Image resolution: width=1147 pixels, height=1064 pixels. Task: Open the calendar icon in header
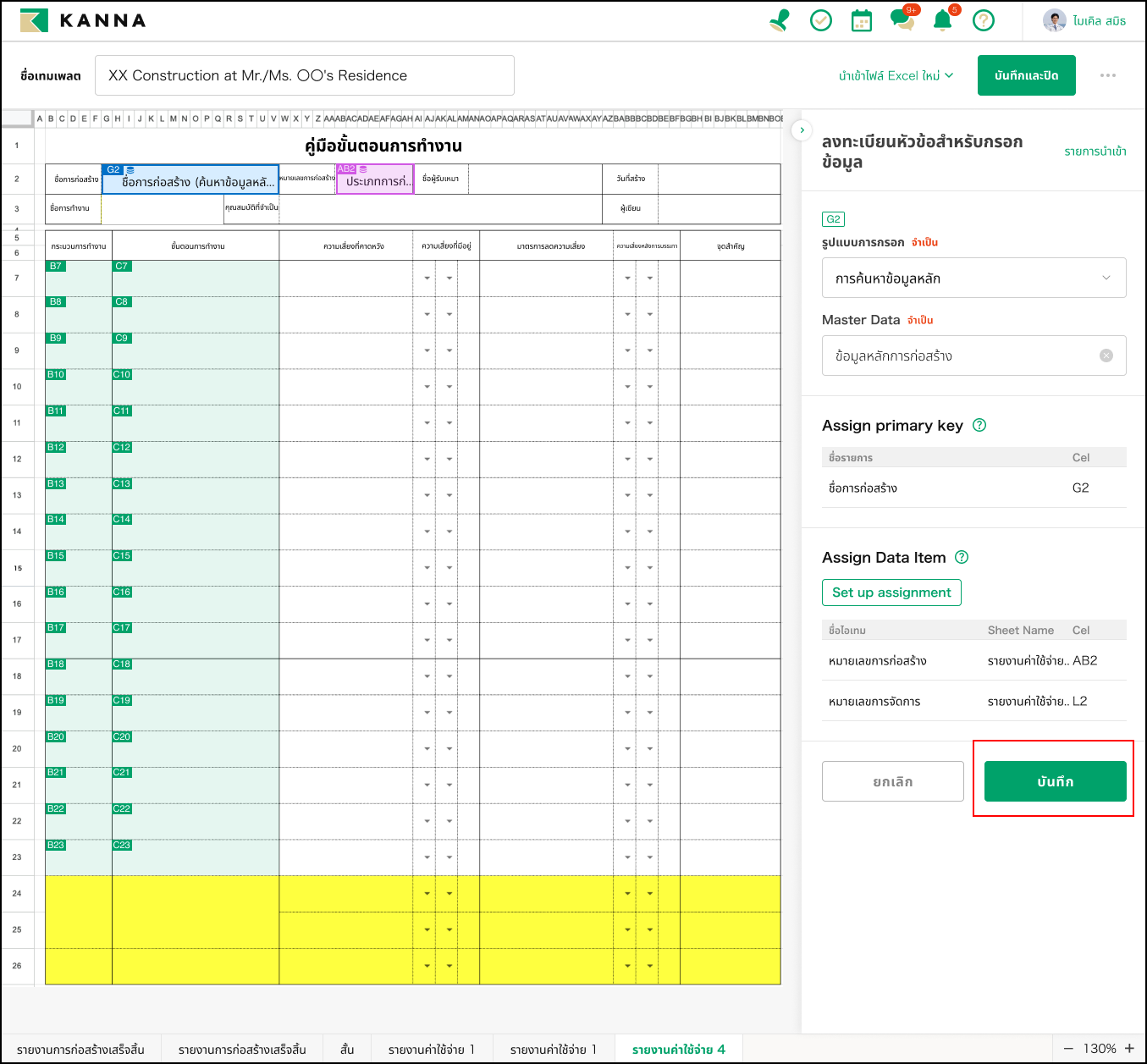861,20
